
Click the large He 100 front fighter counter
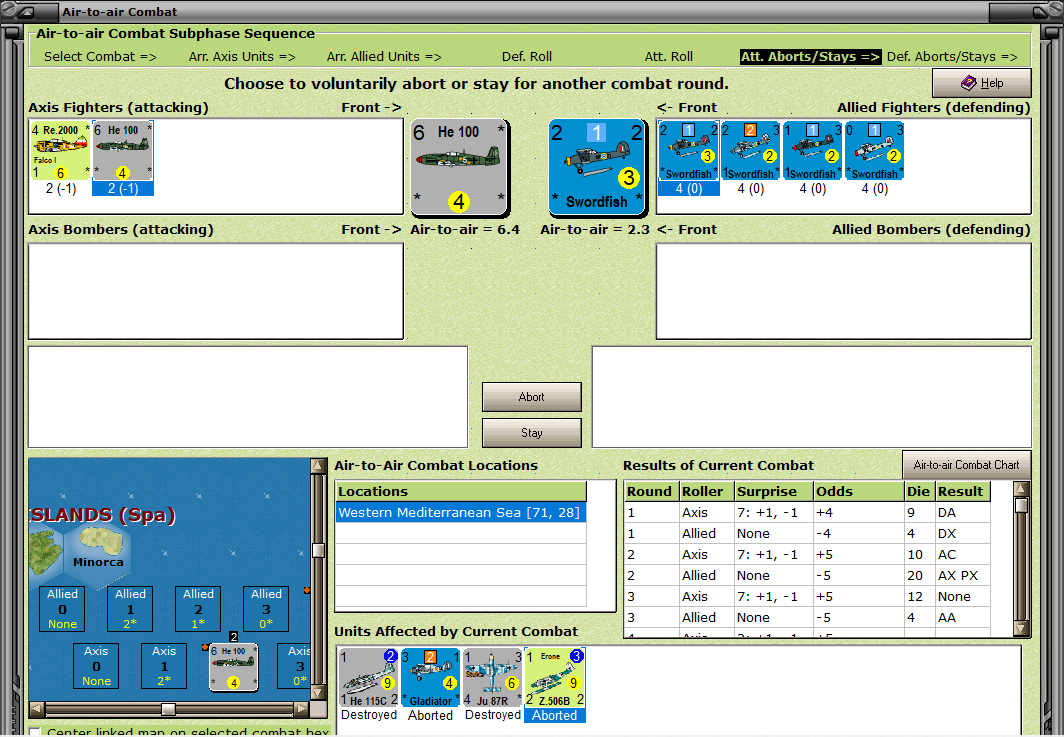[x=459, y=167]
